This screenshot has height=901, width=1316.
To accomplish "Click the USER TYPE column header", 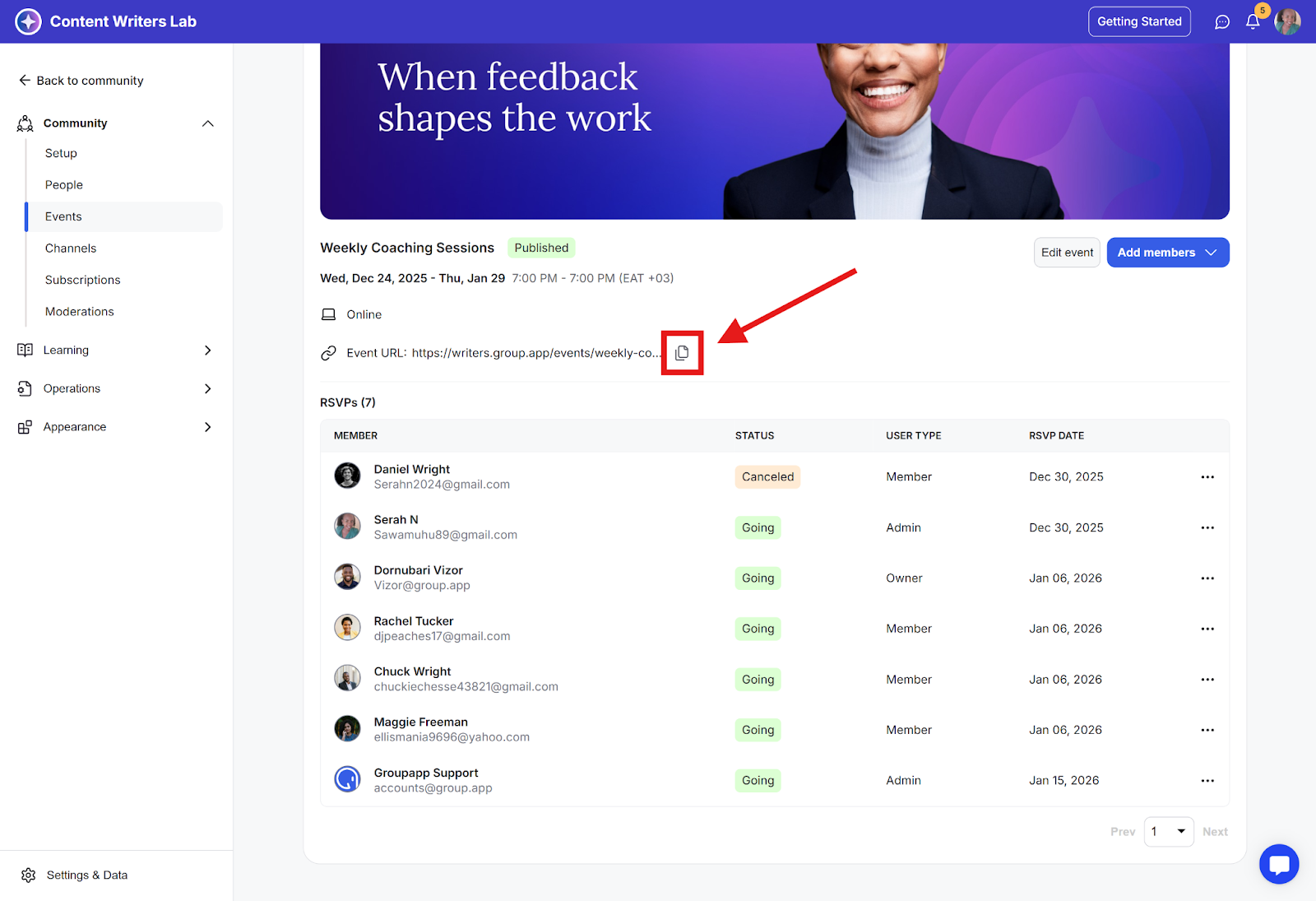I will (x=913, y=436).
